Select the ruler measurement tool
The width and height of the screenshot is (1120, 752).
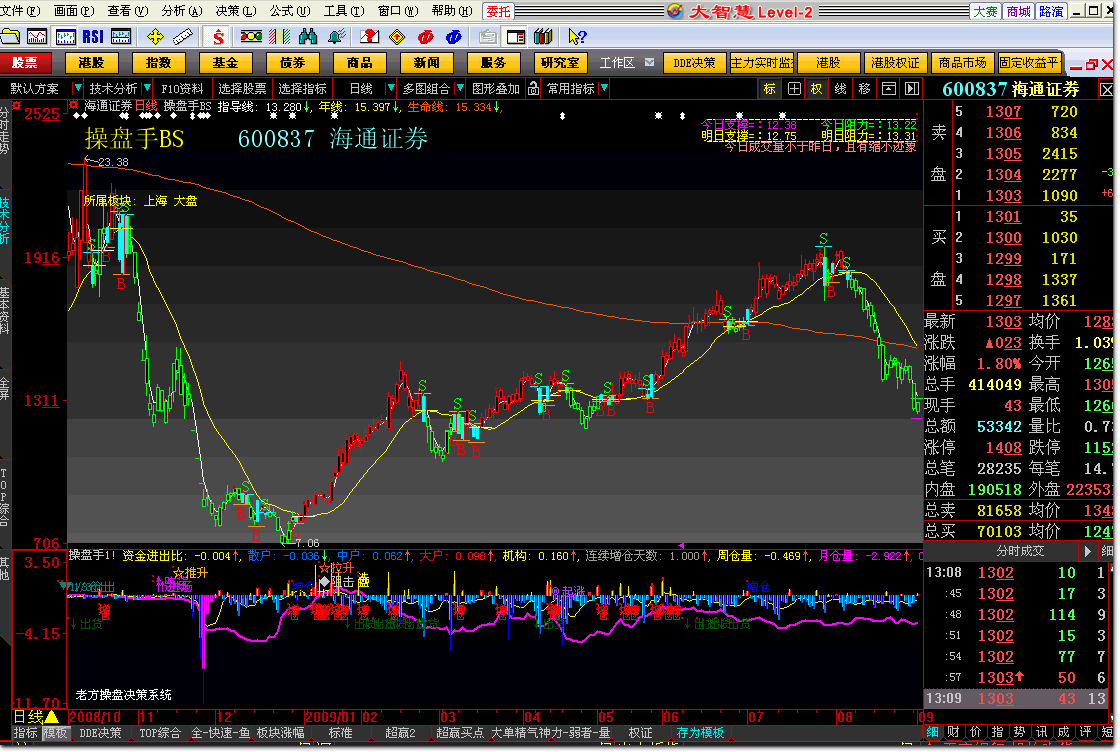tap(183, 36)
